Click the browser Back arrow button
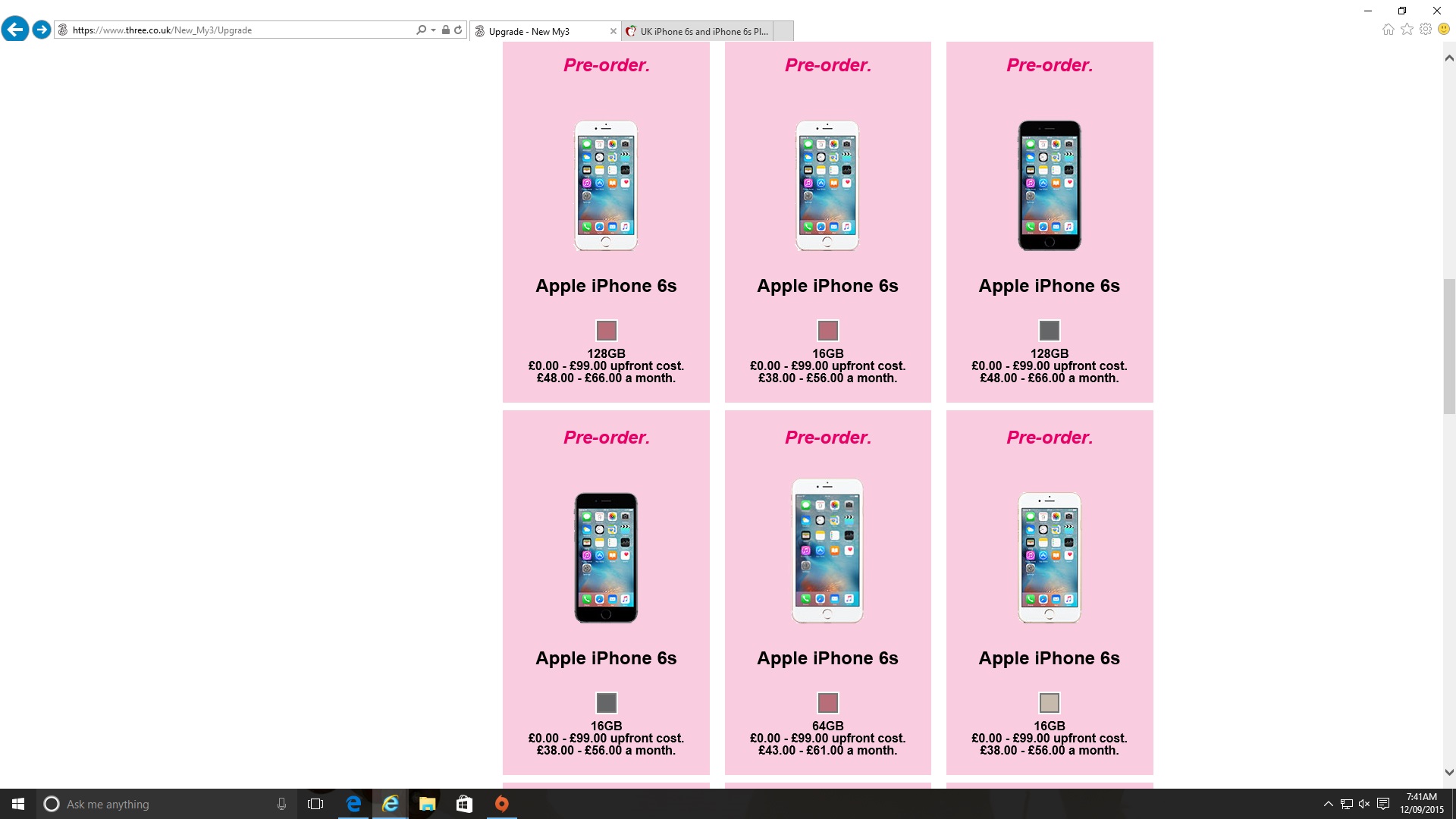 (x=15, y=30)
